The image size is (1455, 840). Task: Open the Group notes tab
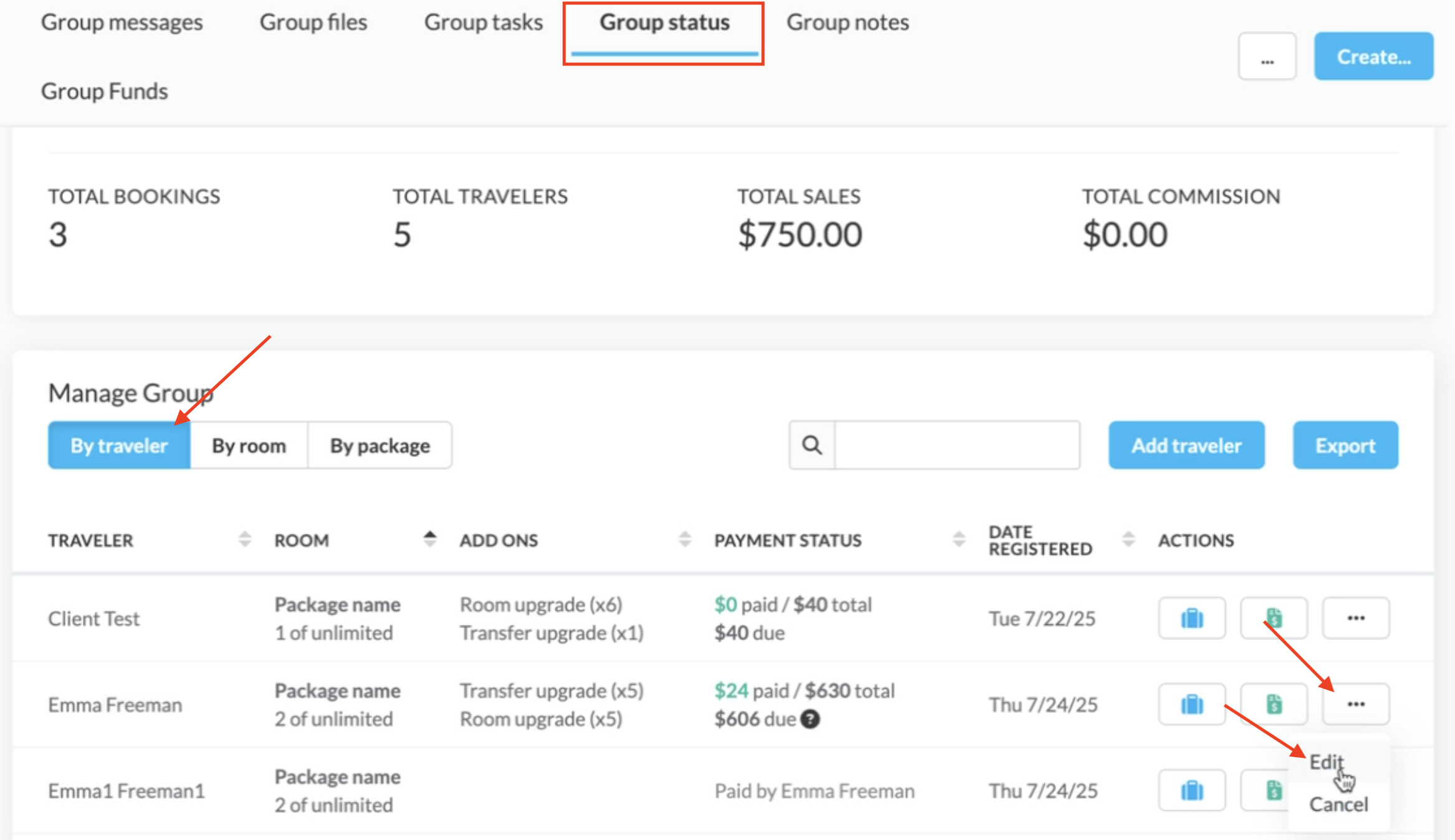coord(847,22)
